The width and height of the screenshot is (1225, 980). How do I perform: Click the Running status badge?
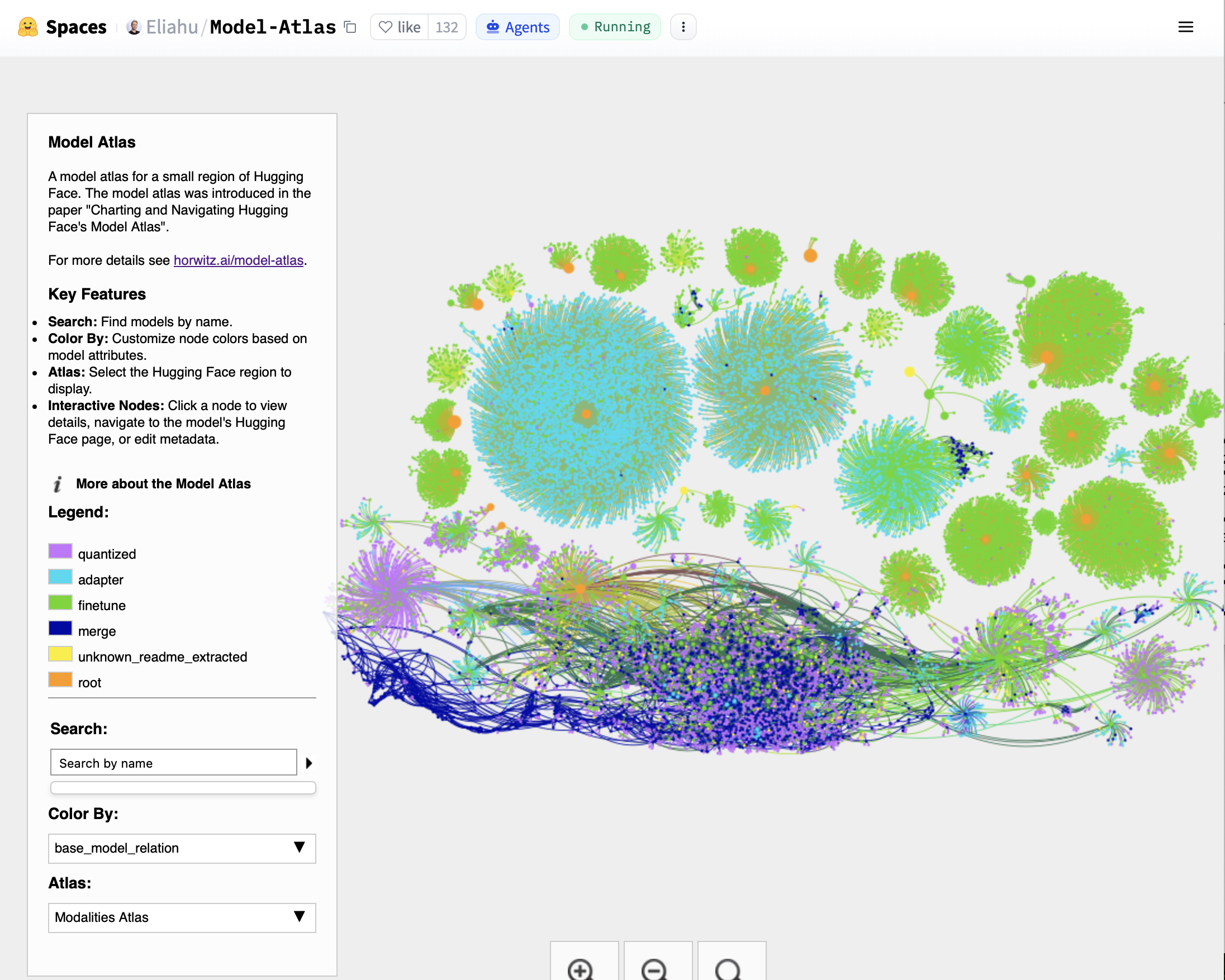[x=615, y=27]
